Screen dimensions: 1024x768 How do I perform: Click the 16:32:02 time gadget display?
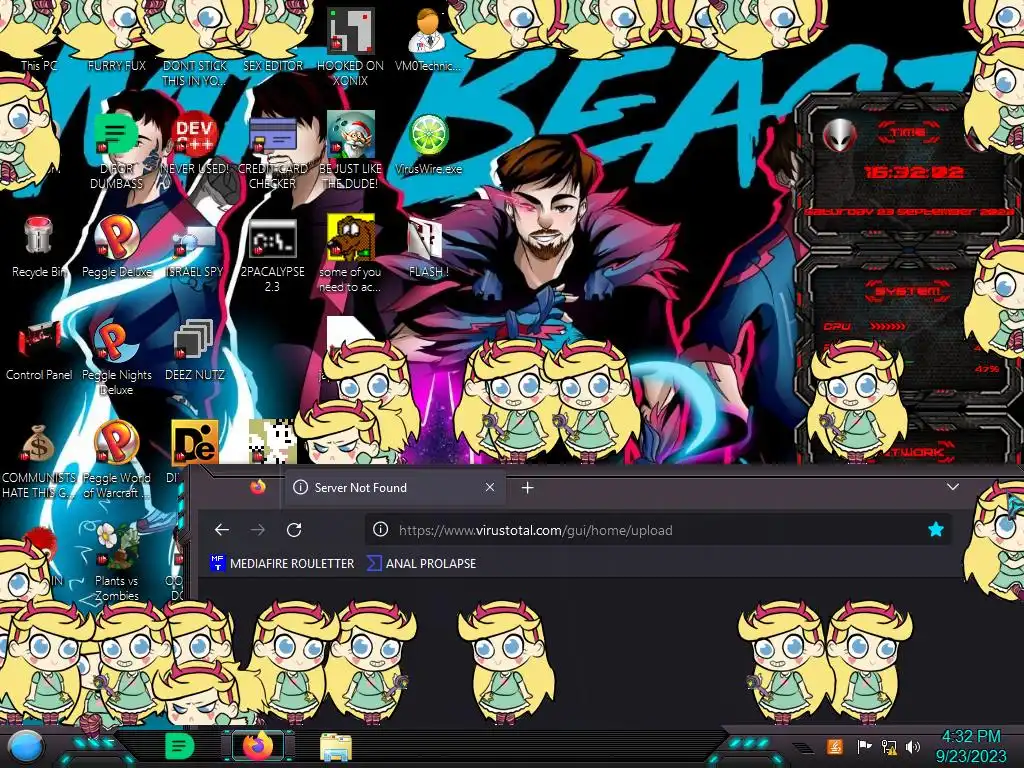tap(914, 172)
